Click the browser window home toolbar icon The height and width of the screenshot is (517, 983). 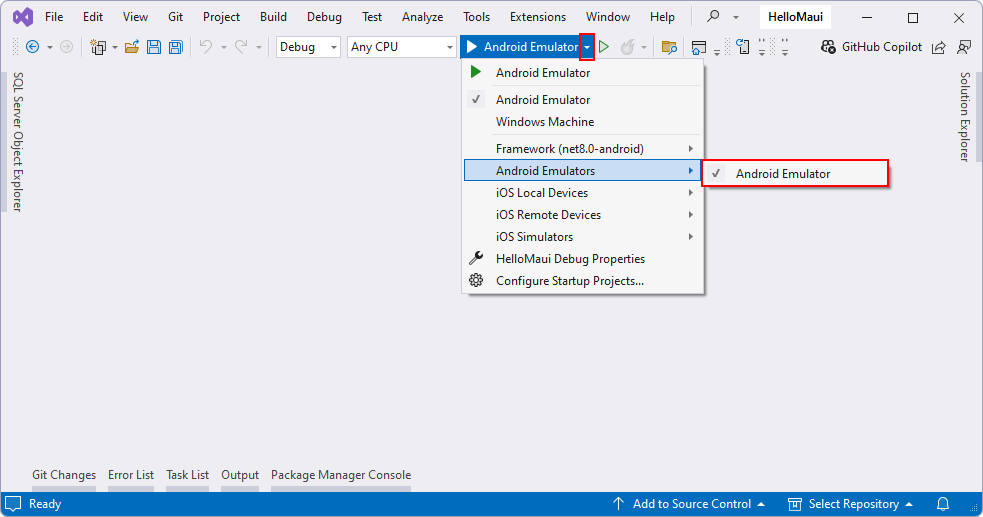point(698,47)
